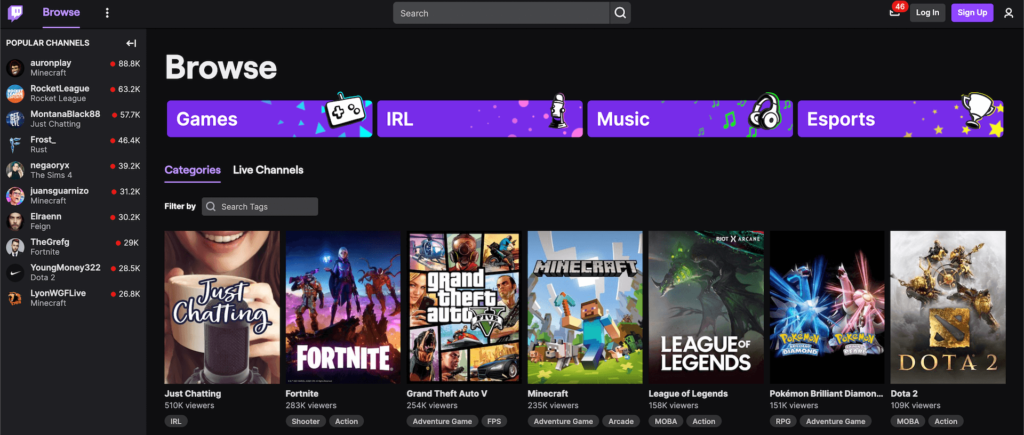Click the MOBA tag under Dota 2

point(908,421)
